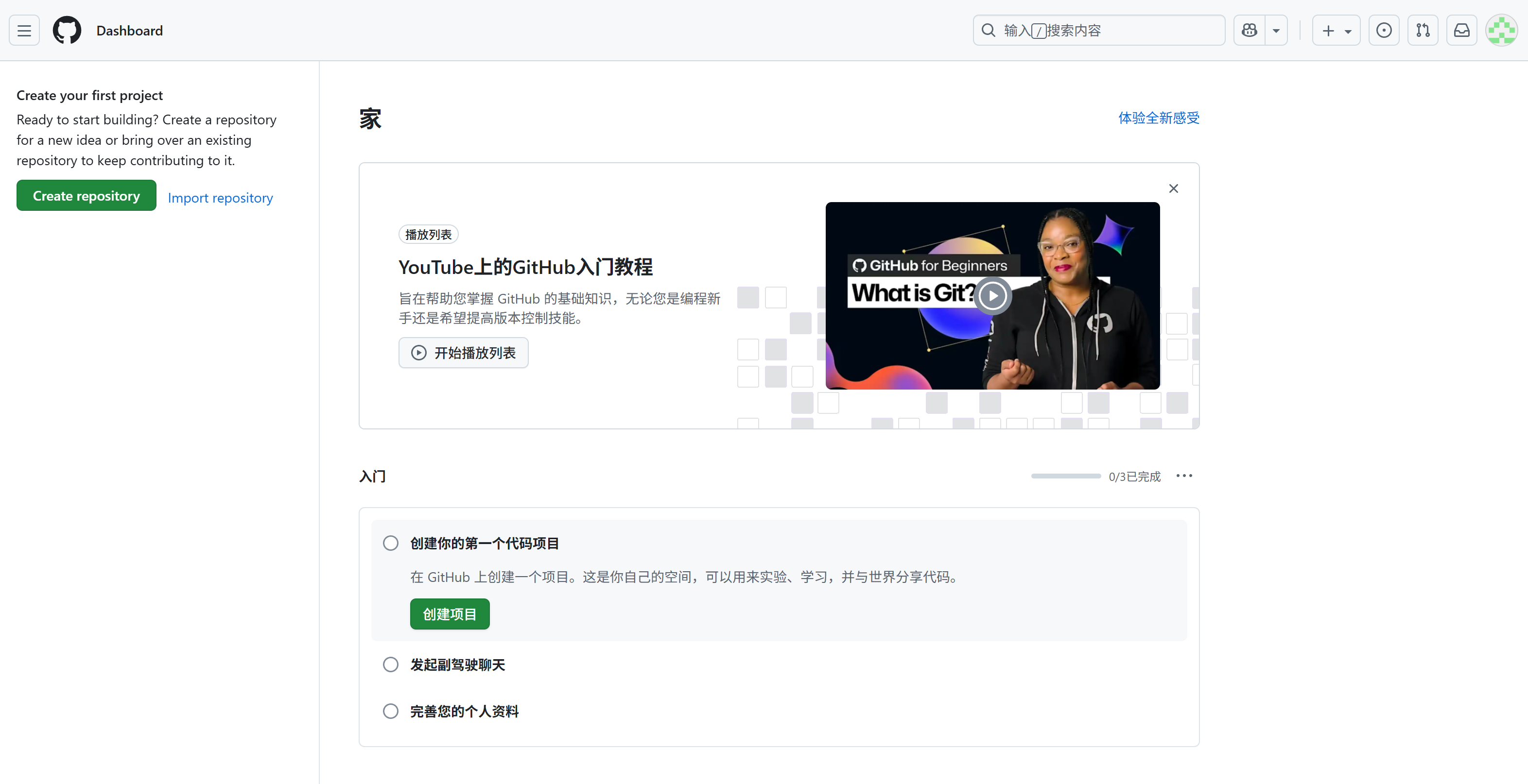Dismiss the YouTube tutorial card
The width and height of the screenshot is (1528, 784).
point(1173,188)
